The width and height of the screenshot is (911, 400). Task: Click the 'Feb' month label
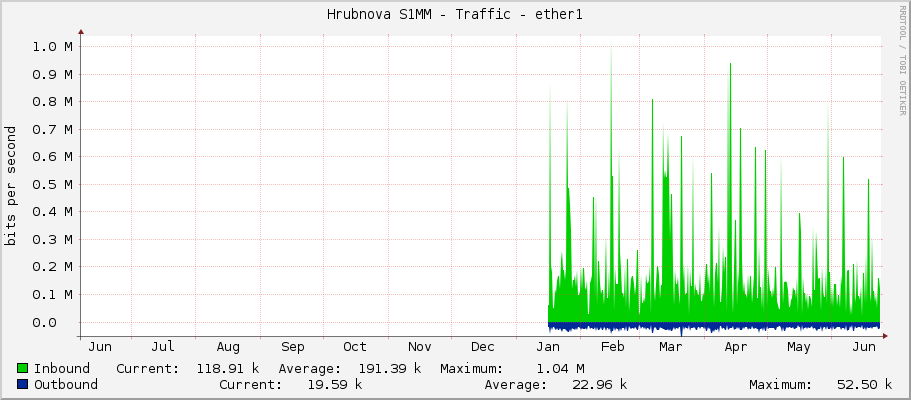coord(612,347)
